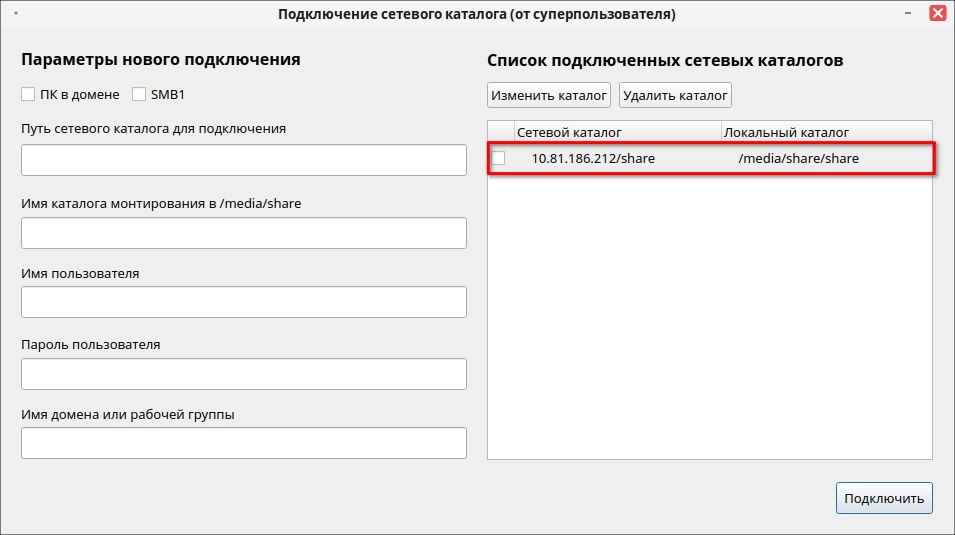Click the 'Локальный каталог' column header
This screenshot has width=955, height=535.
click(x=825, y=132)
